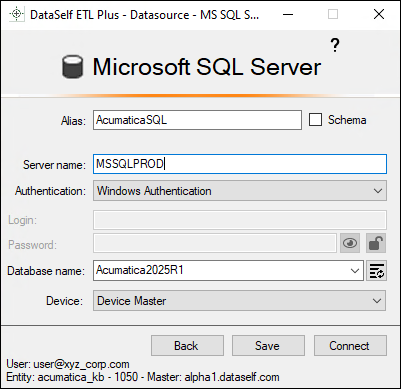This screenshot has width=401, height=389.
Task: Open the Authentication dropdown
Action: tap(240, 191)
